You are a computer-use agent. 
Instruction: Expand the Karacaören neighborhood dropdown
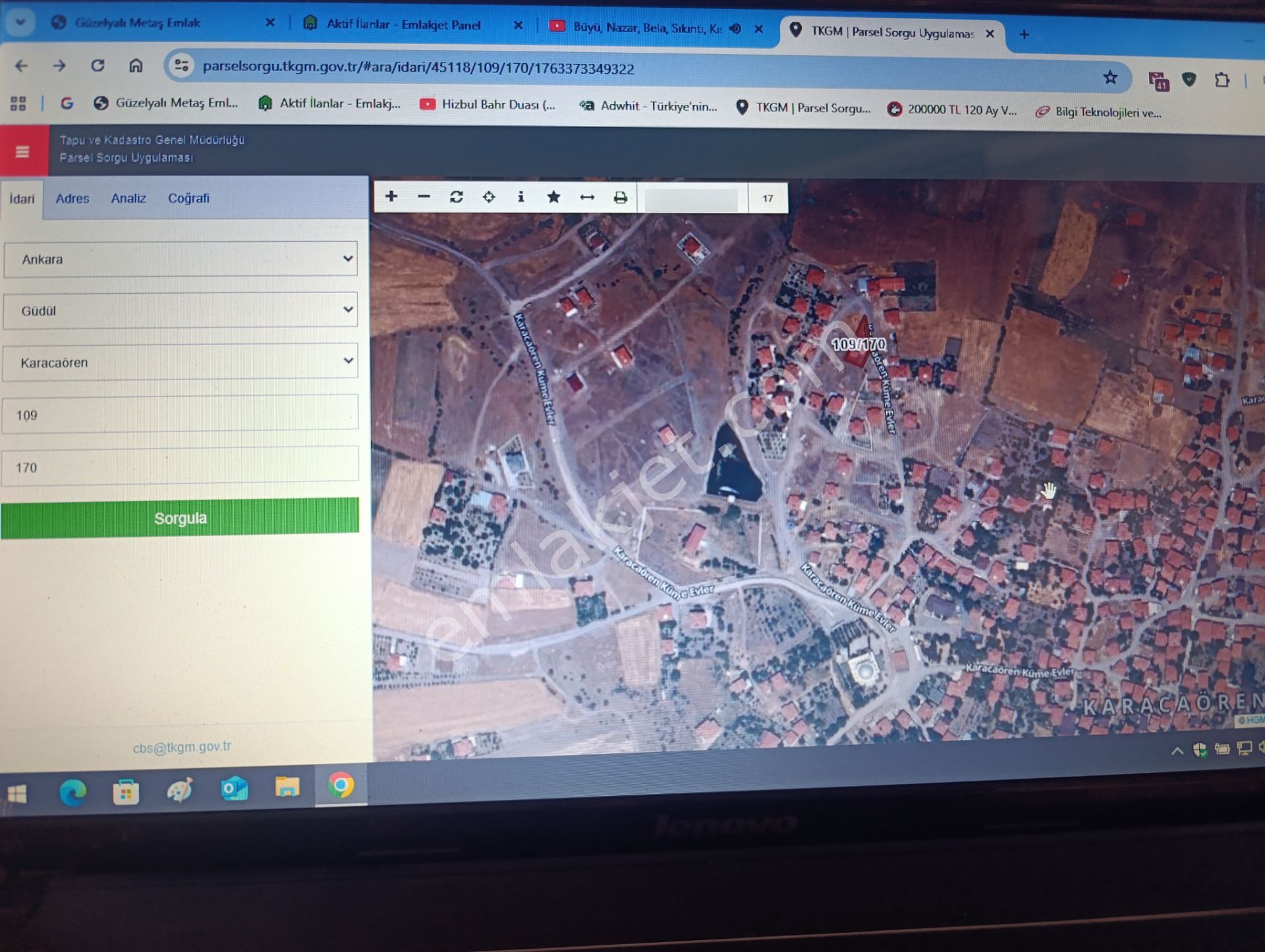(180, 362)
